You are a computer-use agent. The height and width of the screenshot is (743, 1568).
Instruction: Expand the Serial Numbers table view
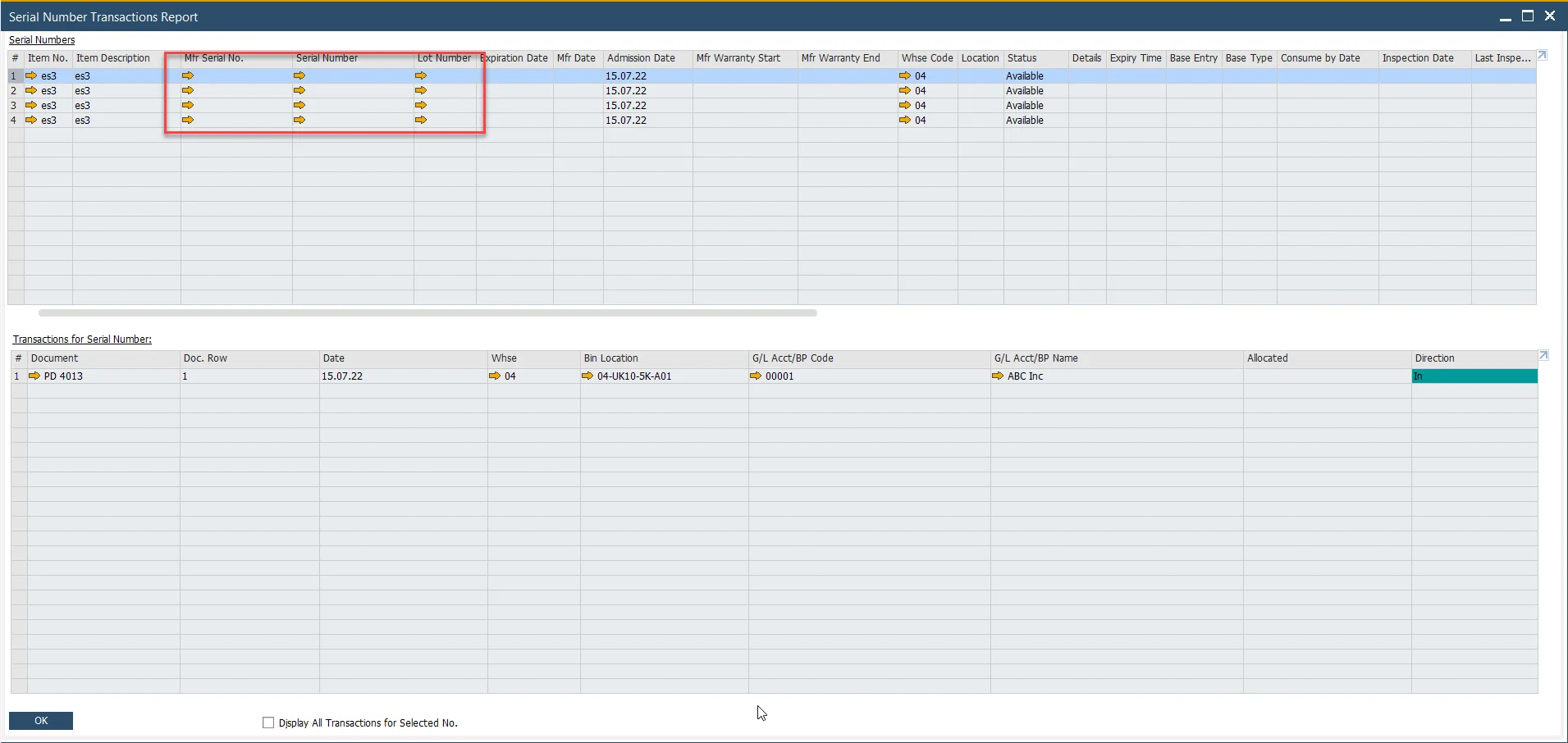click(x=1542, y=56)
